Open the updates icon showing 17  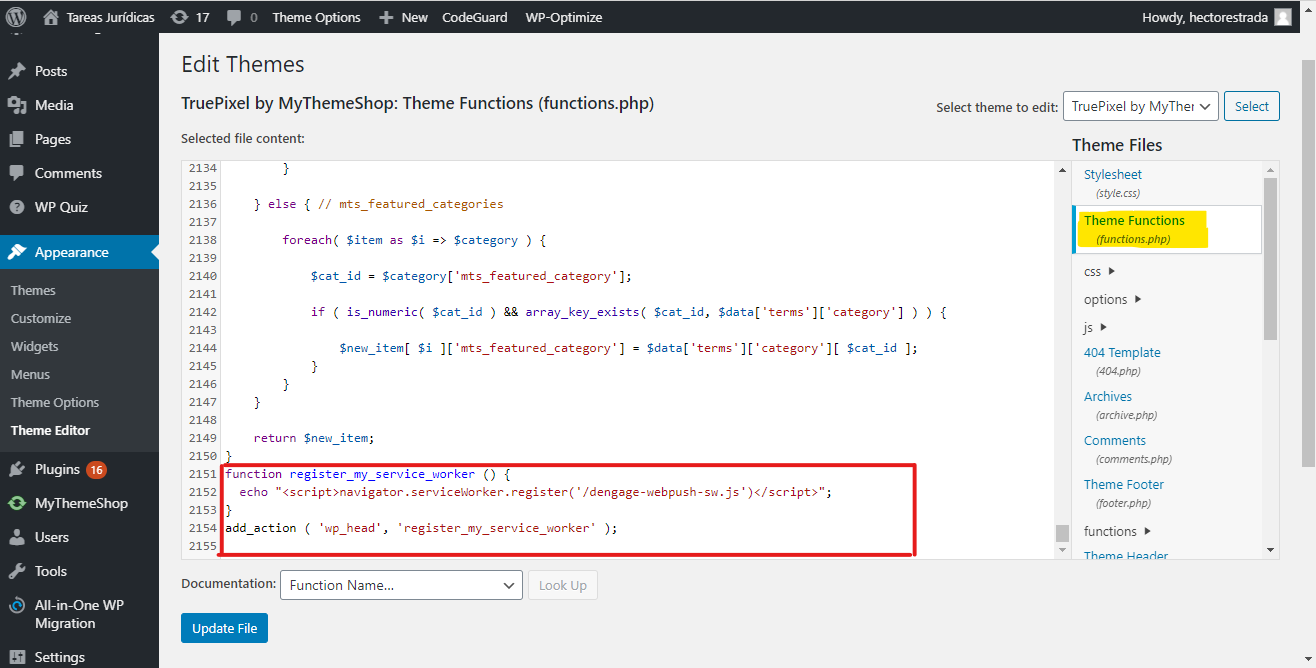coord(179,17)
